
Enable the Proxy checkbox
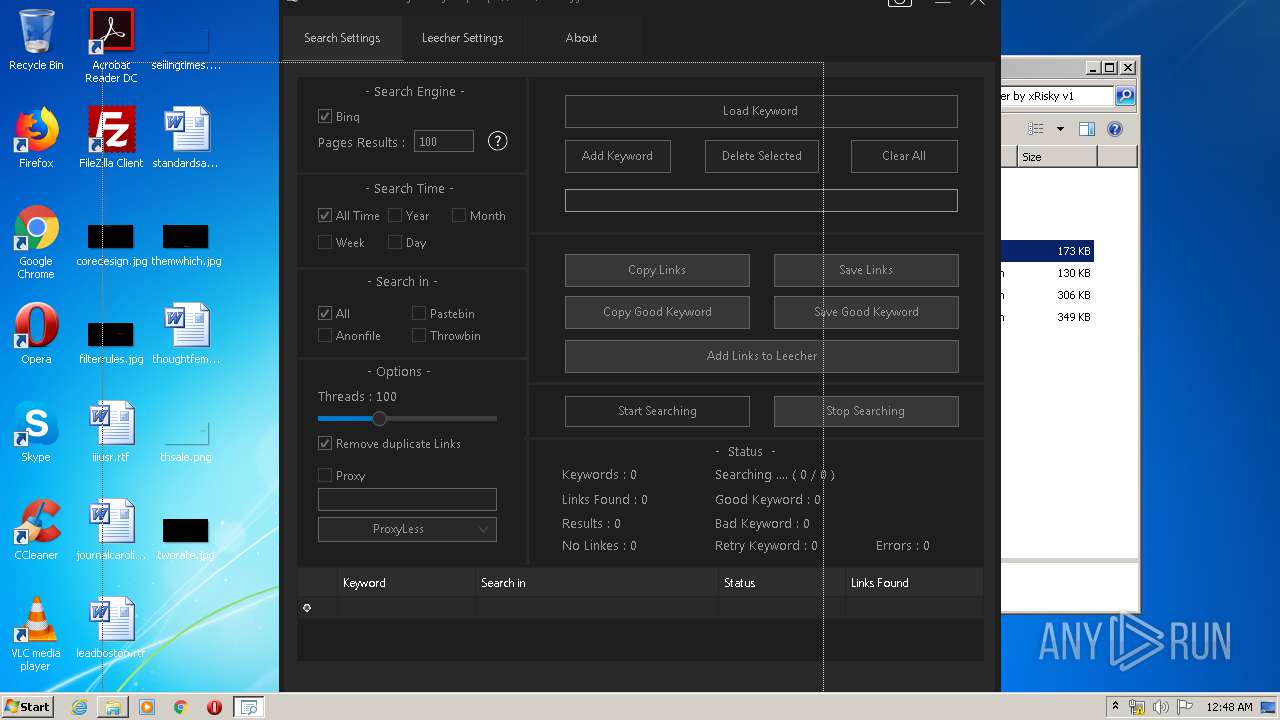[325, 475]
